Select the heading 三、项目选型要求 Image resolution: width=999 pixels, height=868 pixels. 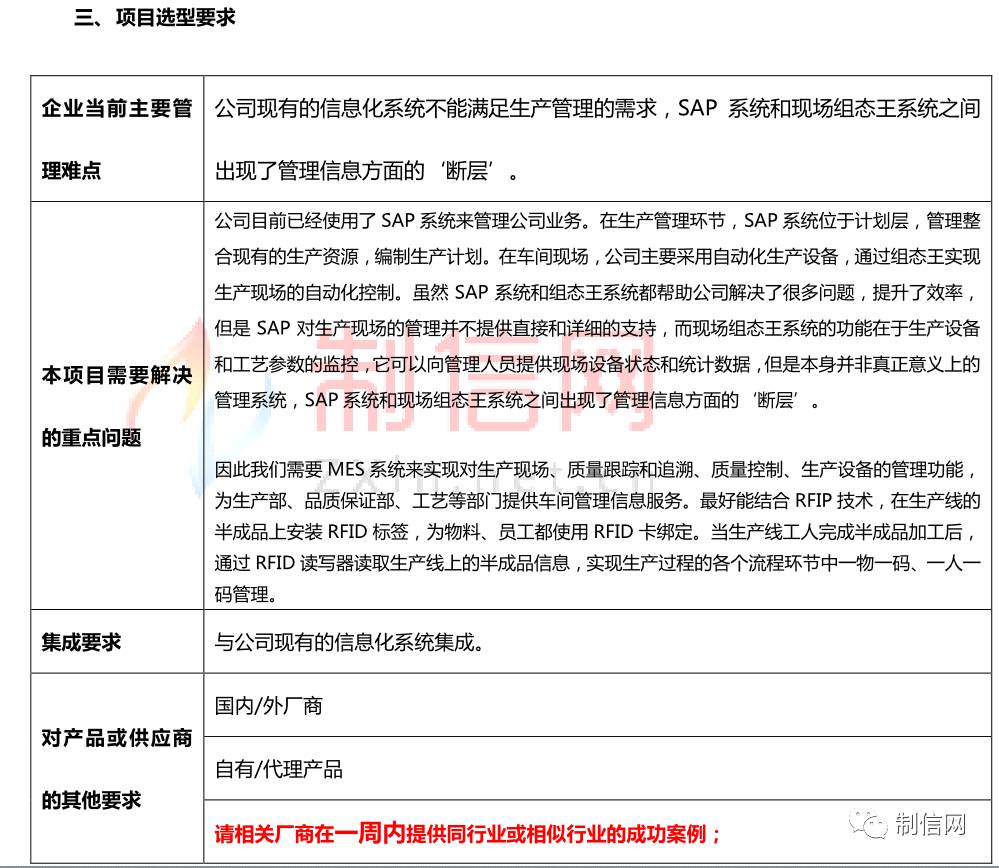155,18
